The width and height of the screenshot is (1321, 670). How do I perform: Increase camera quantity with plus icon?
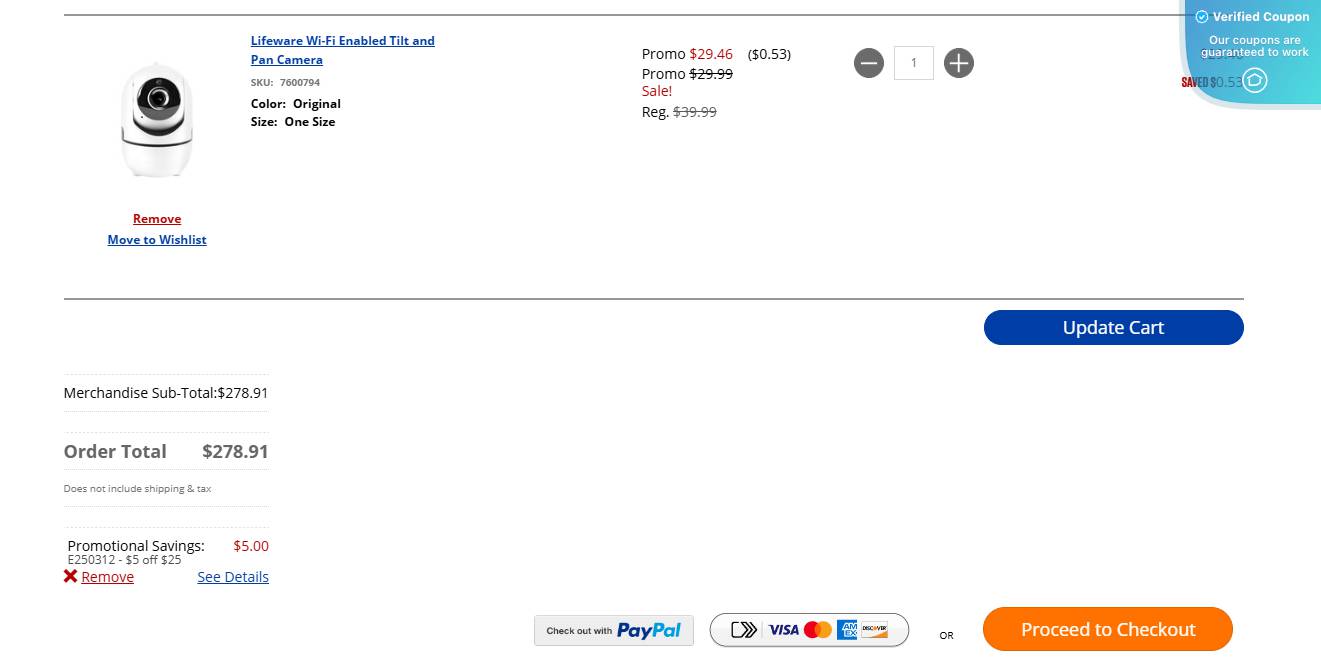959,63
